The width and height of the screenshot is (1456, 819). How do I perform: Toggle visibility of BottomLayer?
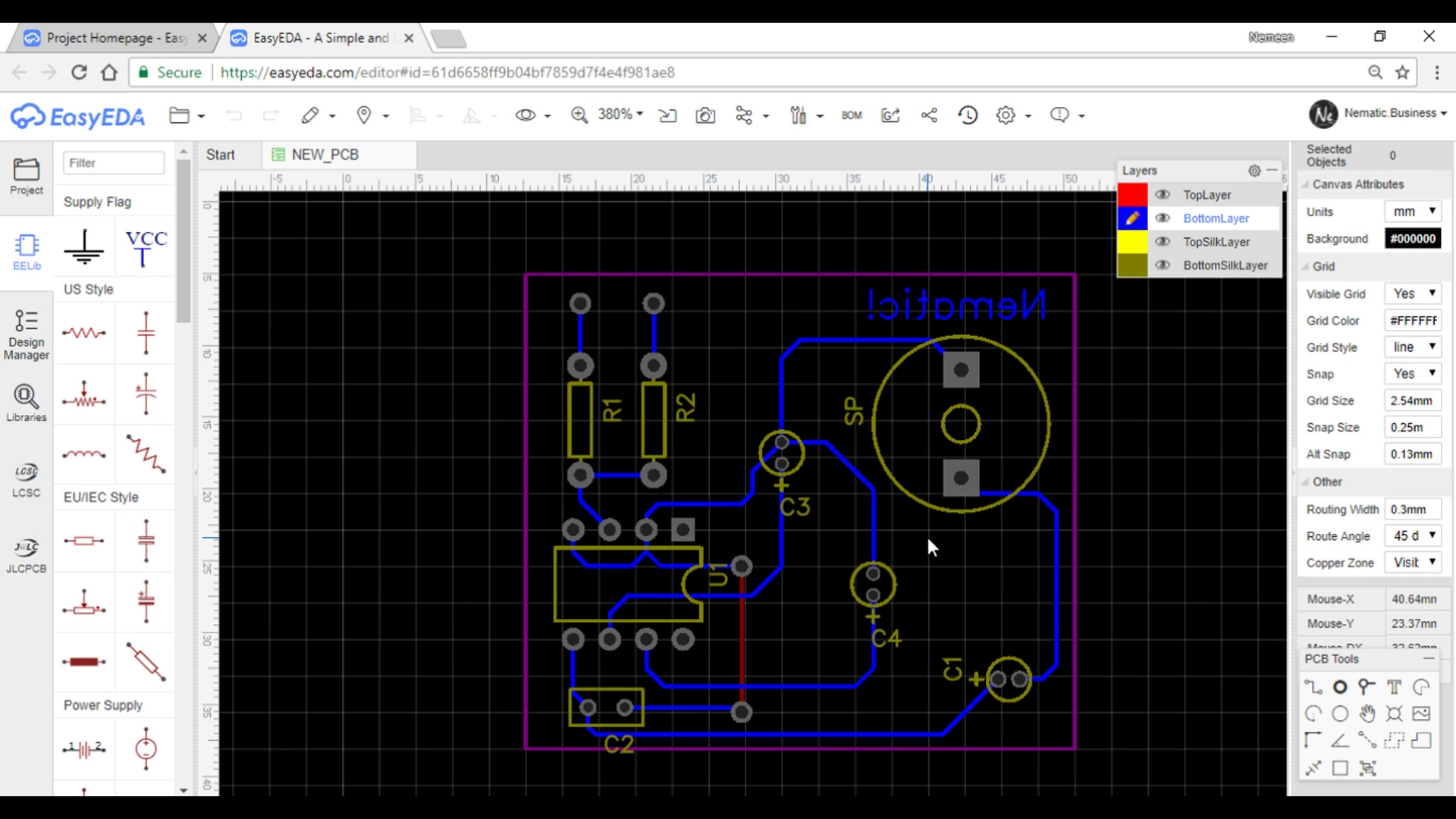pyautogui.click(x=1163, y=218)
